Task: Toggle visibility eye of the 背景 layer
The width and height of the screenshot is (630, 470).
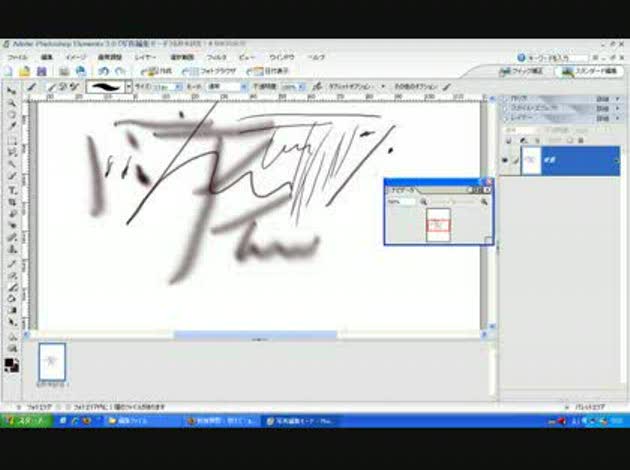Action: [x=505, y=160]
